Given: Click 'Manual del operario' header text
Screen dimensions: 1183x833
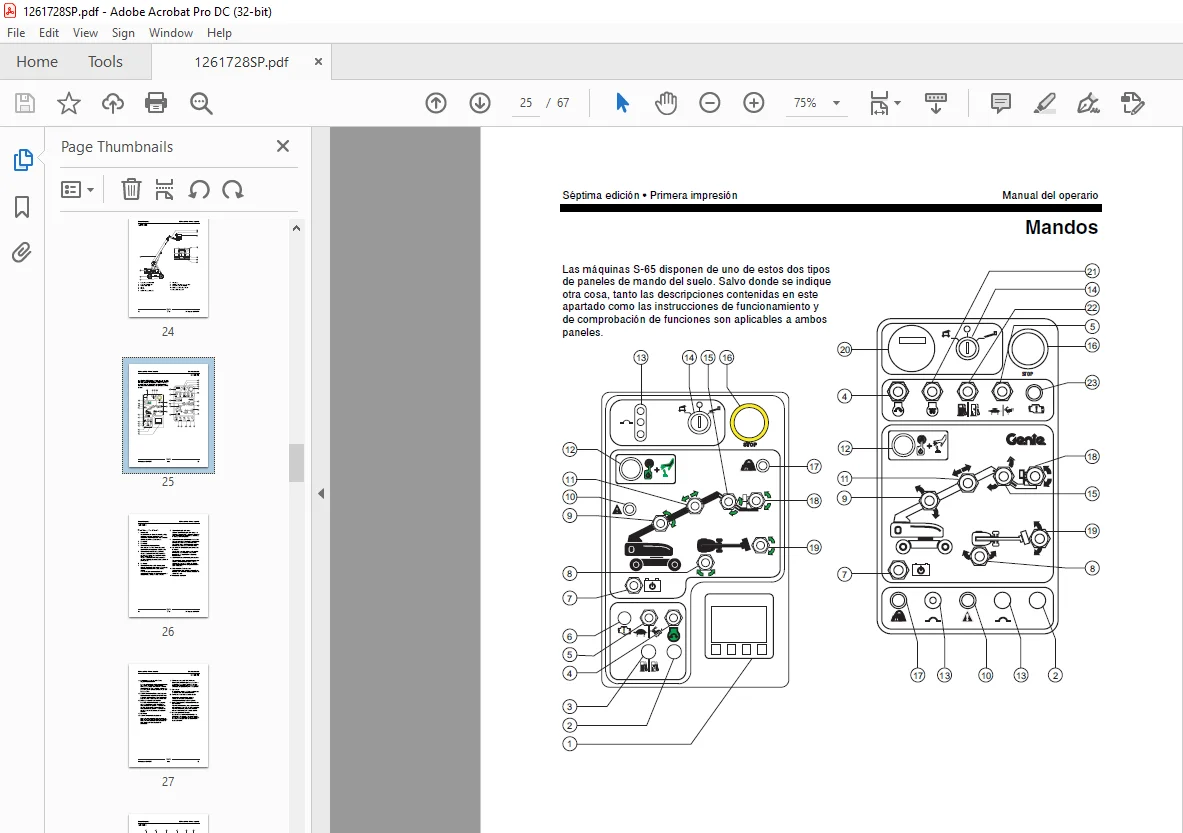Looking at the screenshot, I should click(1049, 195).
